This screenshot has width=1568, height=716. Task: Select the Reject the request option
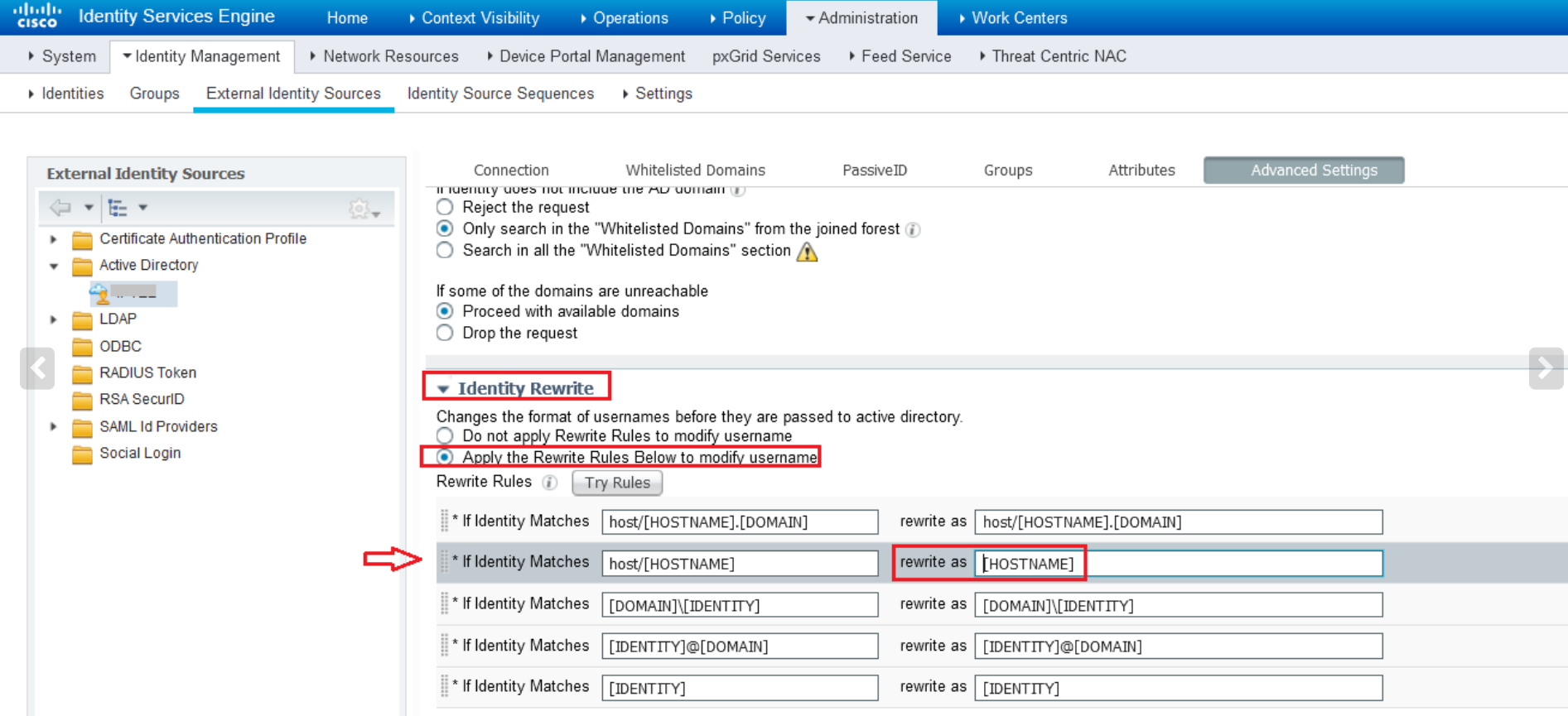point(445,207)
